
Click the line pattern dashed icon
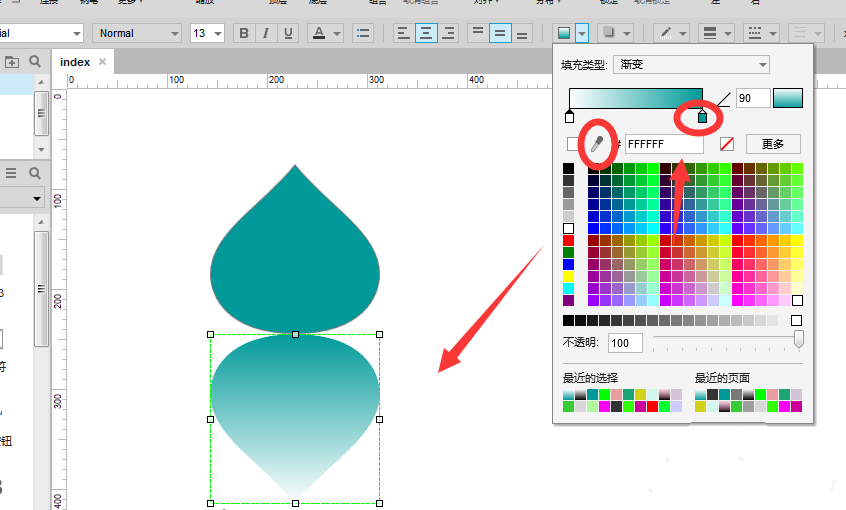pyautogui.click(x=755, y=33)
